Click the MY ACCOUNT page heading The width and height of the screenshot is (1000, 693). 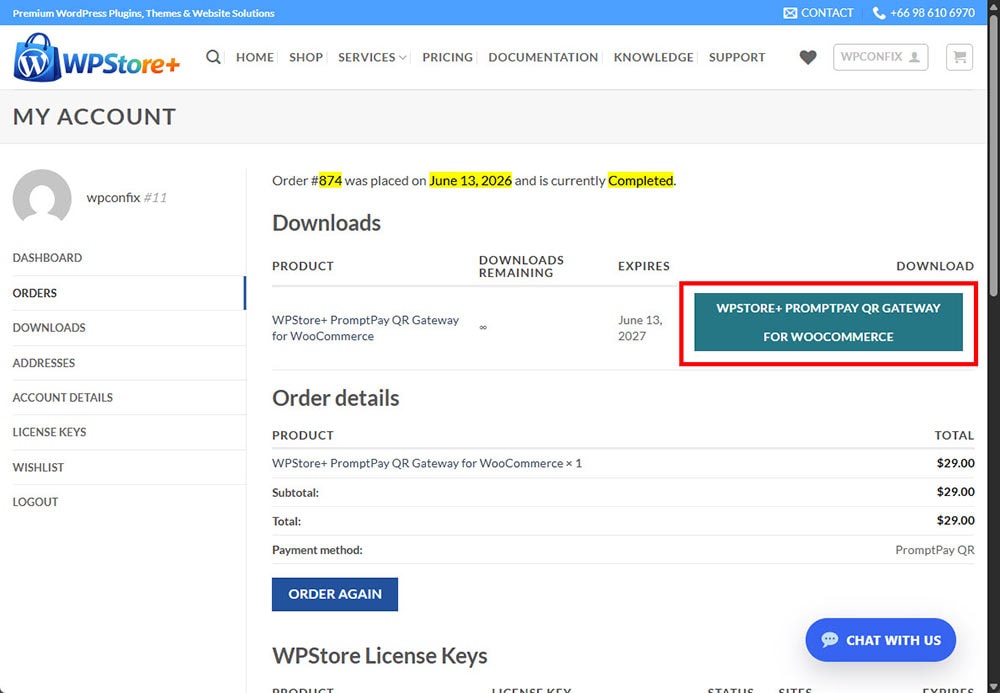pos(94,117)
